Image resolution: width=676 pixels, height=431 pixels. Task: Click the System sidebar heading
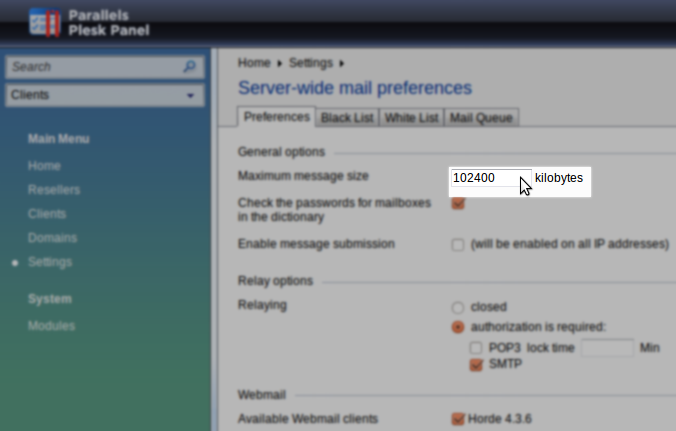(x=50, y=299)
